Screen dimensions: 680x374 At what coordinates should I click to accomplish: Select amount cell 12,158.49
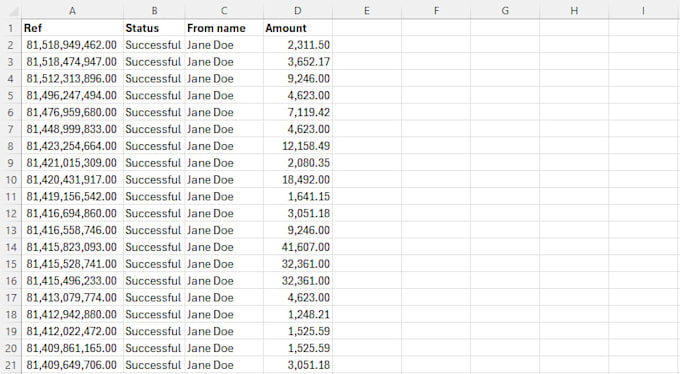pos(298,146)
